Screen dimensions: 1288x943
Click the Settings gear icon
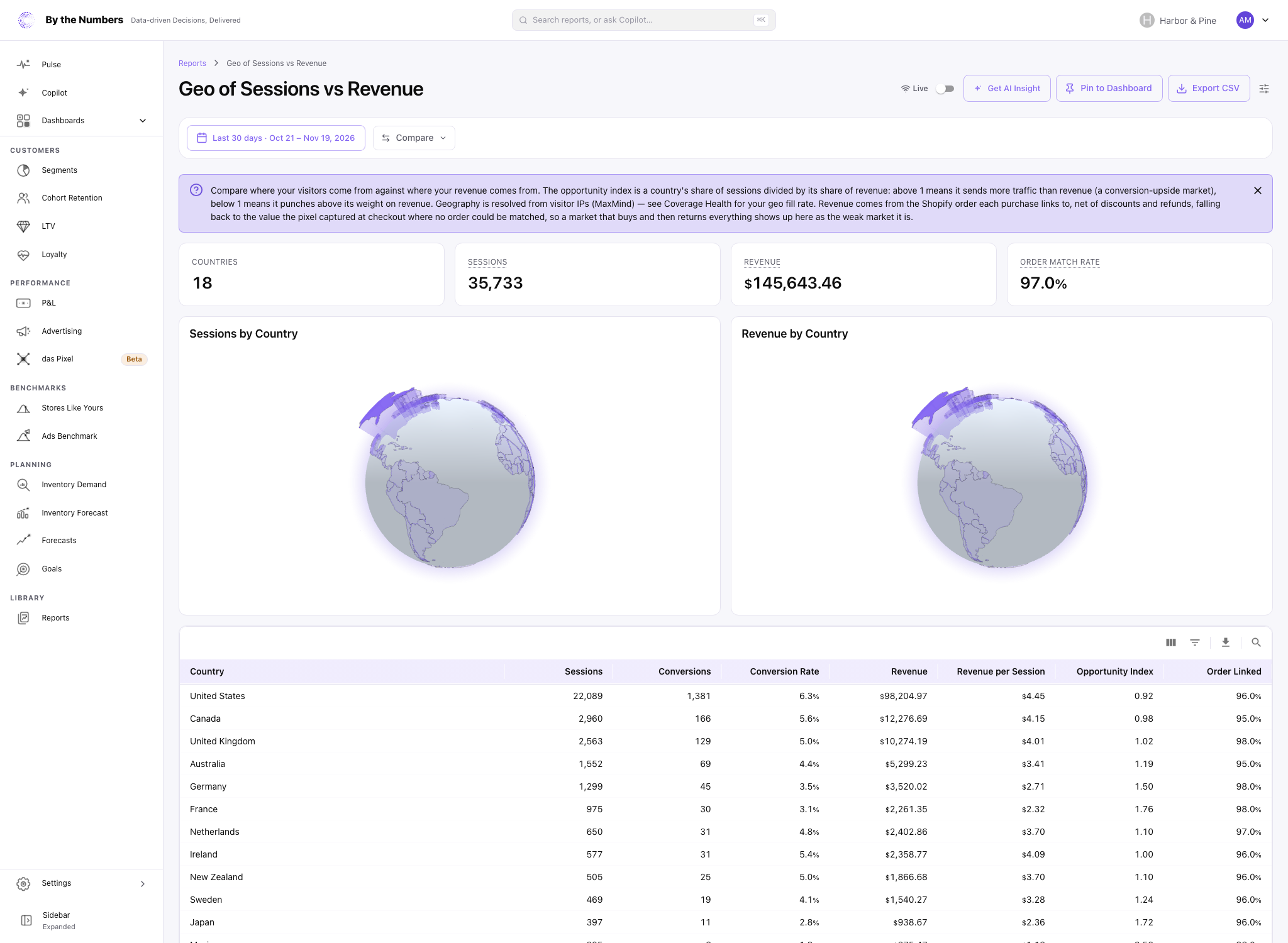pos(23,884)
